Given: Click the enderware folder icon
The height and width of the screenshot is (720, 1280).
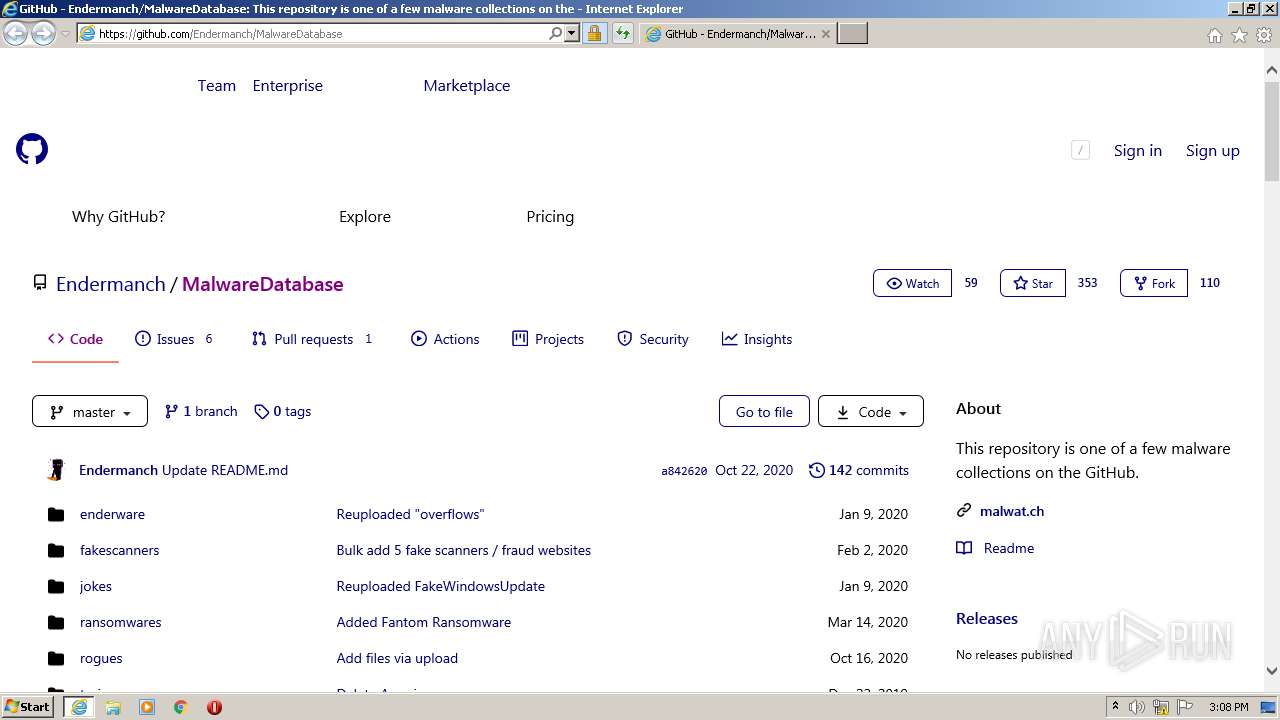Looking at the screenshot, I should pyautogui.click(x=56, y=514).
